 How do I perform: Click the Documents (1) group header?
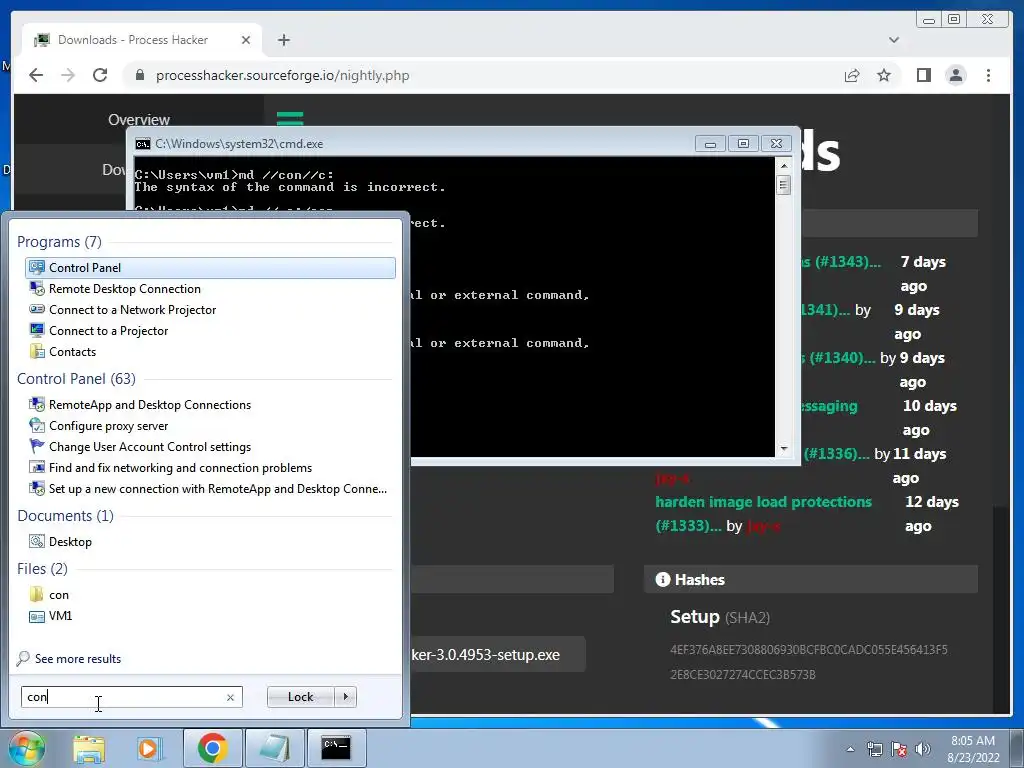point(65,516)
